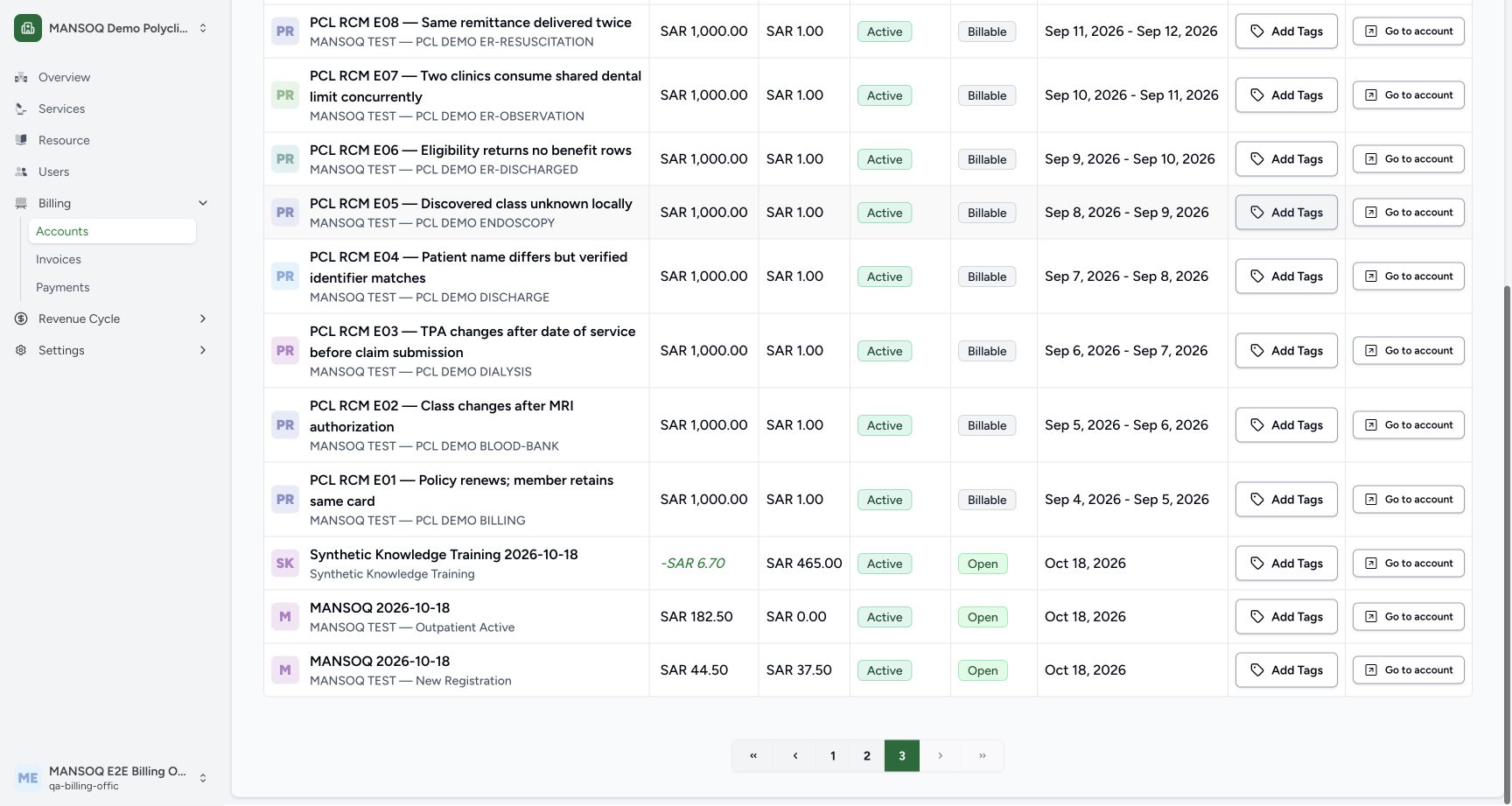Click the SK avatar of Synthetic Knowledge Training
This screenshot has height=806, width=1512.
click(x=285, y=564)
